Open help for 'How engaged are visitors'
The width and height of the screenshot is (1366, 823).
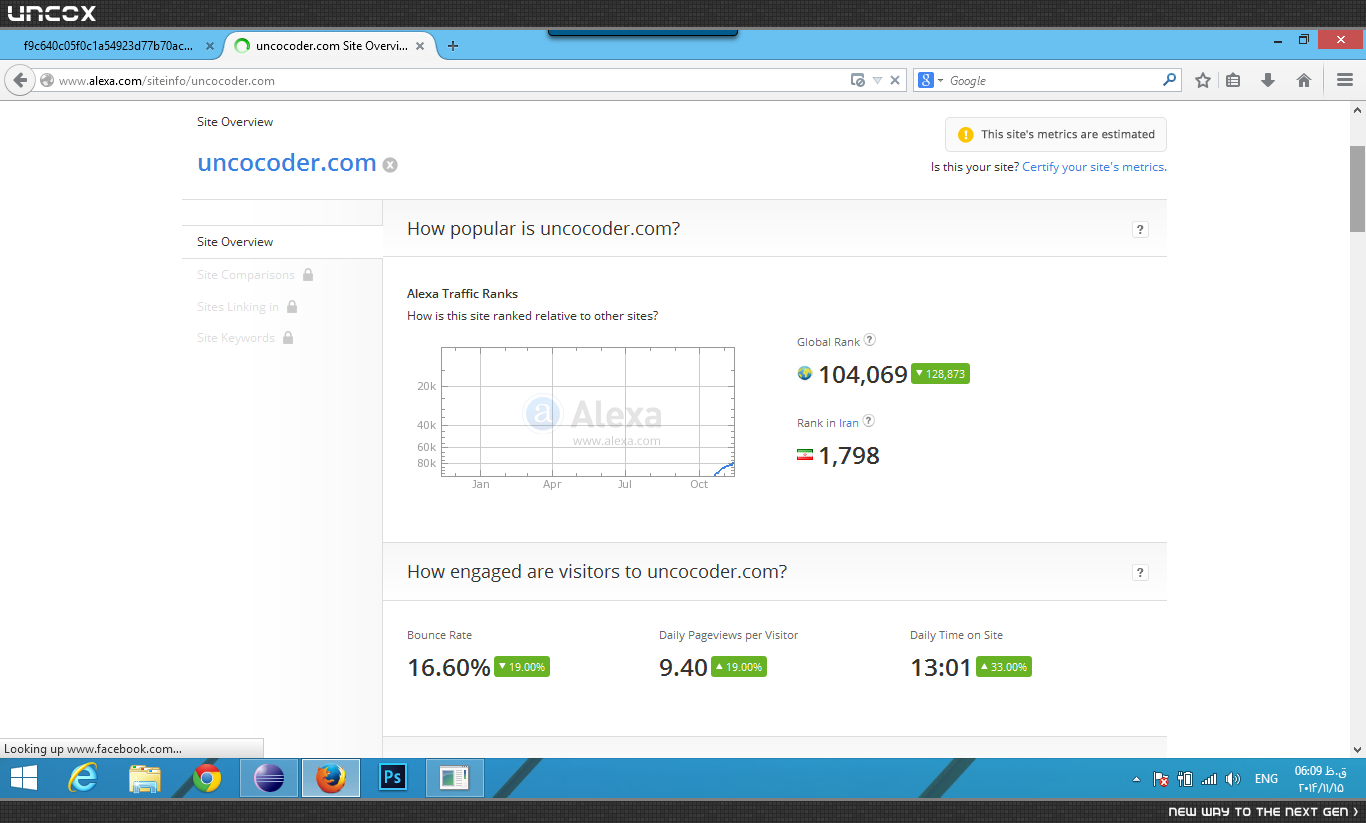[1140, 573]
